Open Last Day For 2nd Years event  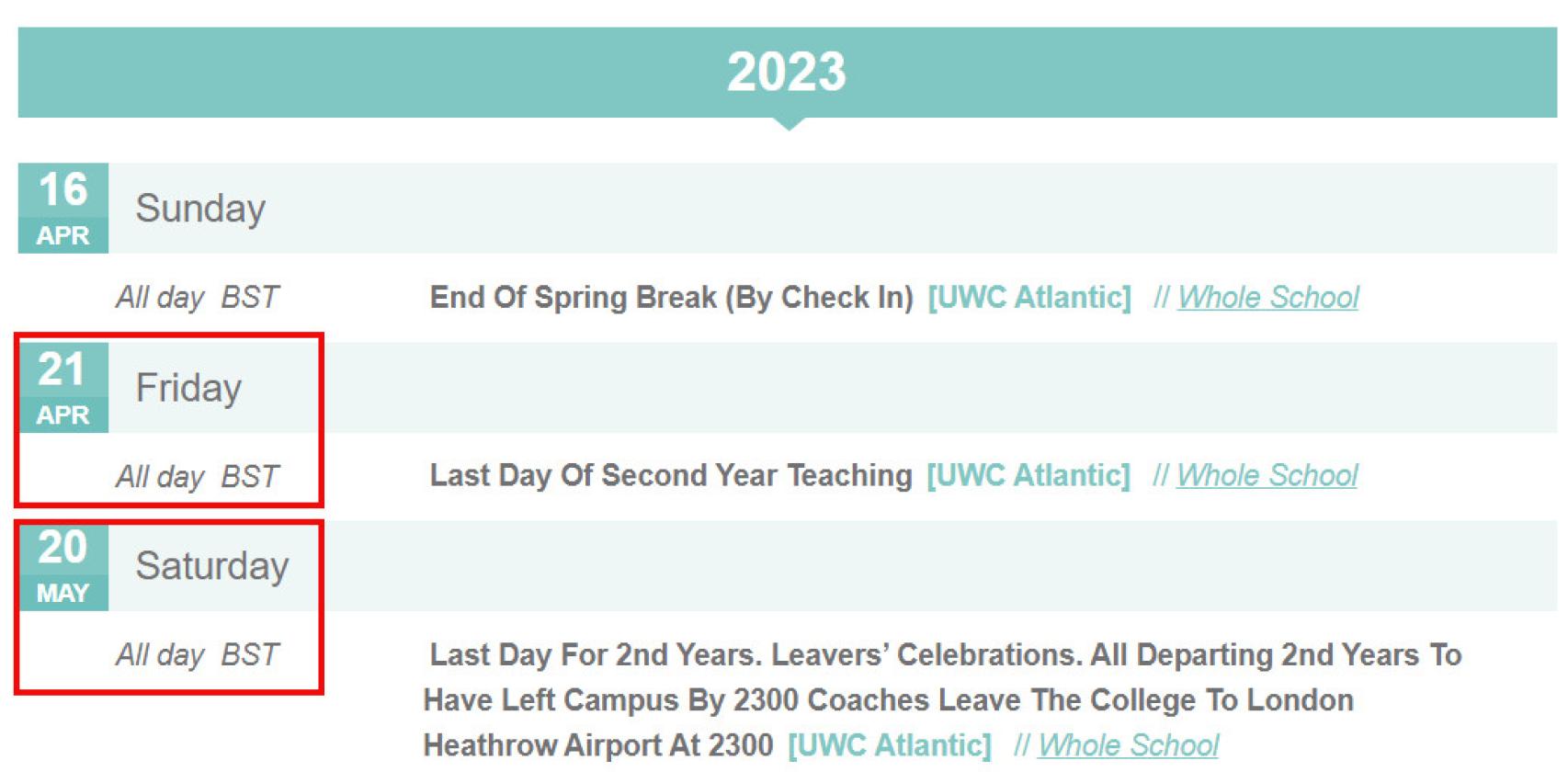click(942, 699)
